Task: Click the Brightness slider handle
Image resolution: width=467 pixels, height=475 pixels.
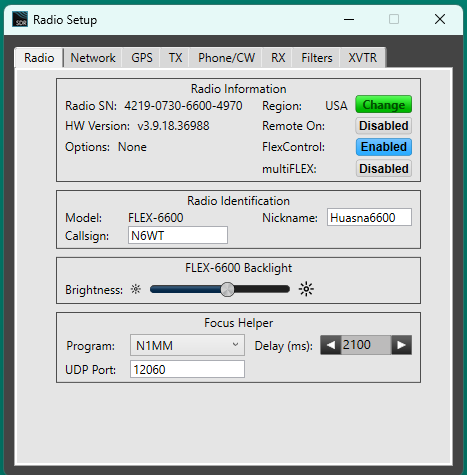Action: [x=228, y=289]
